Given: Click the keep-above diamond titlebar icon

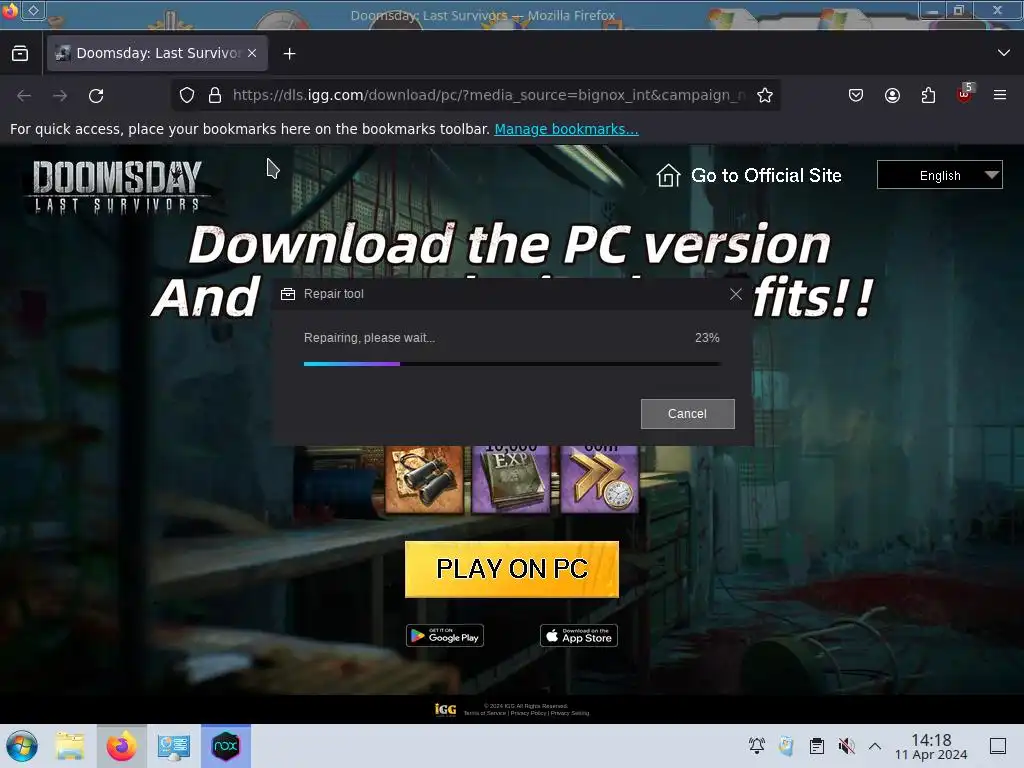Looking at the screenshot, I should [x=33, y=10].
